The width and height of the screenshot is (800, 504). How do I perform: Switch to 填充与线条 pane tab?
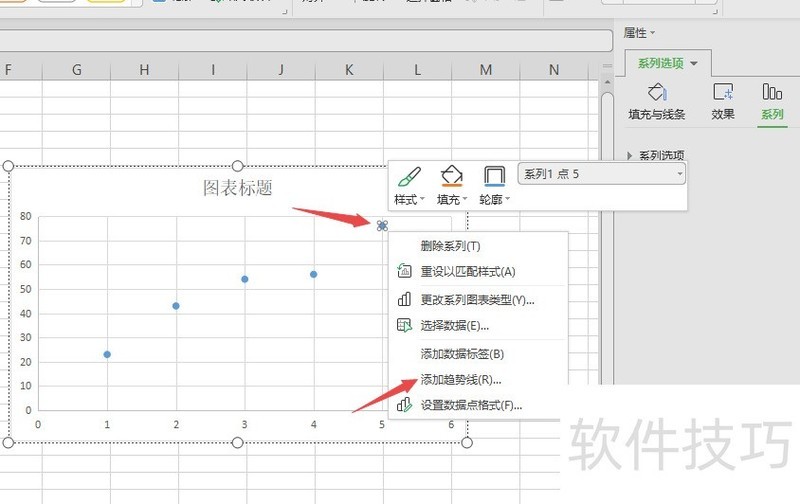pyautogui.click(x=657, y=102)
